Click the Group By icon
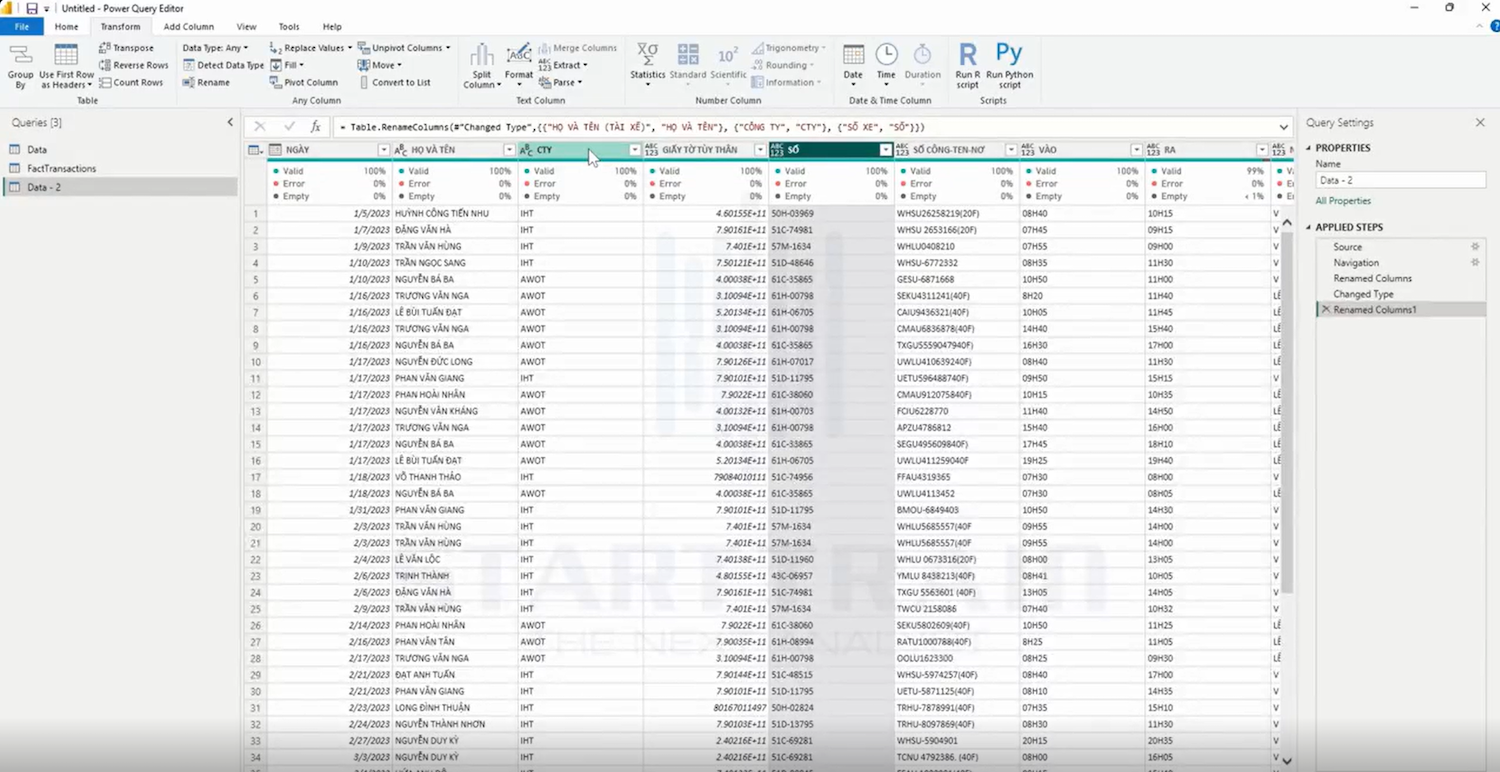This screenshot has width=1500, height=772. click(x=20, y=66)
